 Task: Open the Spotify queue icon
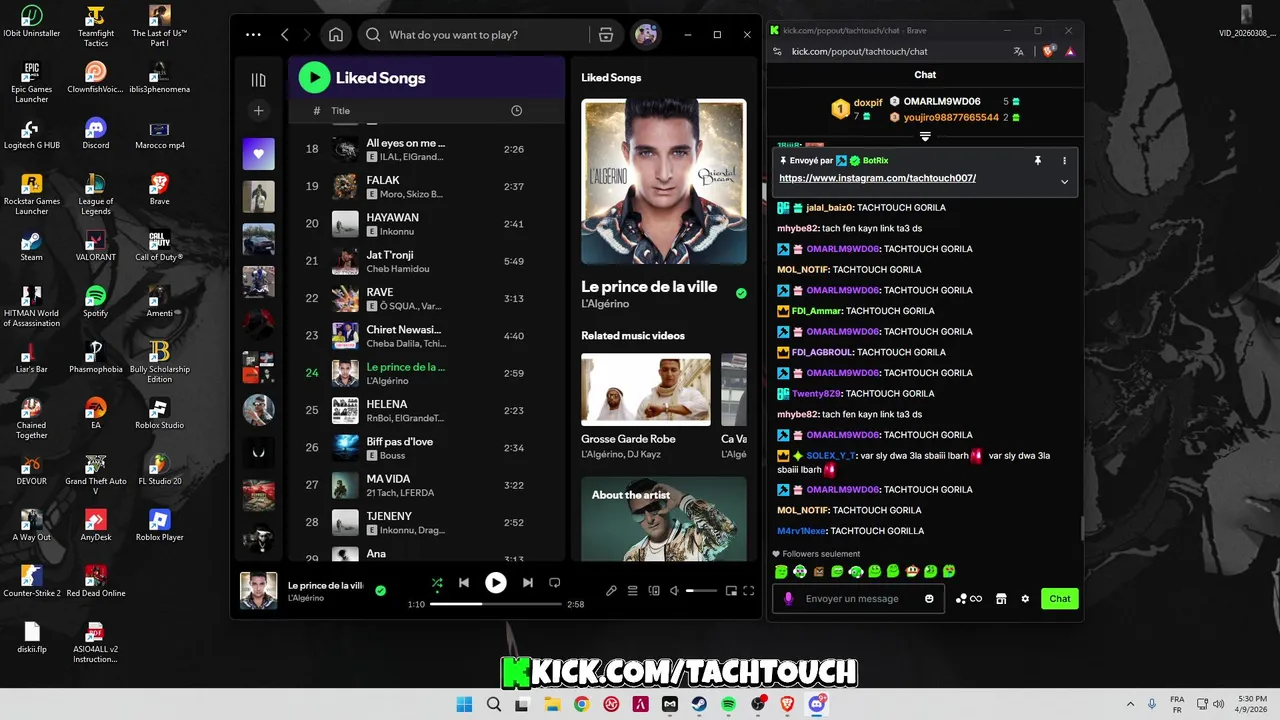point(632,591)
